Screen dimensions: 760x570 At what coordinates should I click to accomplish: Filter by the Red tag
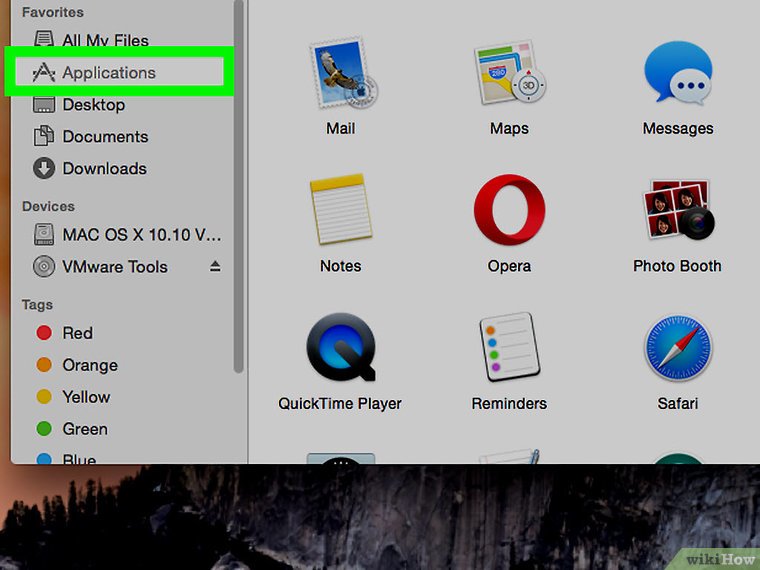[77, 333]
